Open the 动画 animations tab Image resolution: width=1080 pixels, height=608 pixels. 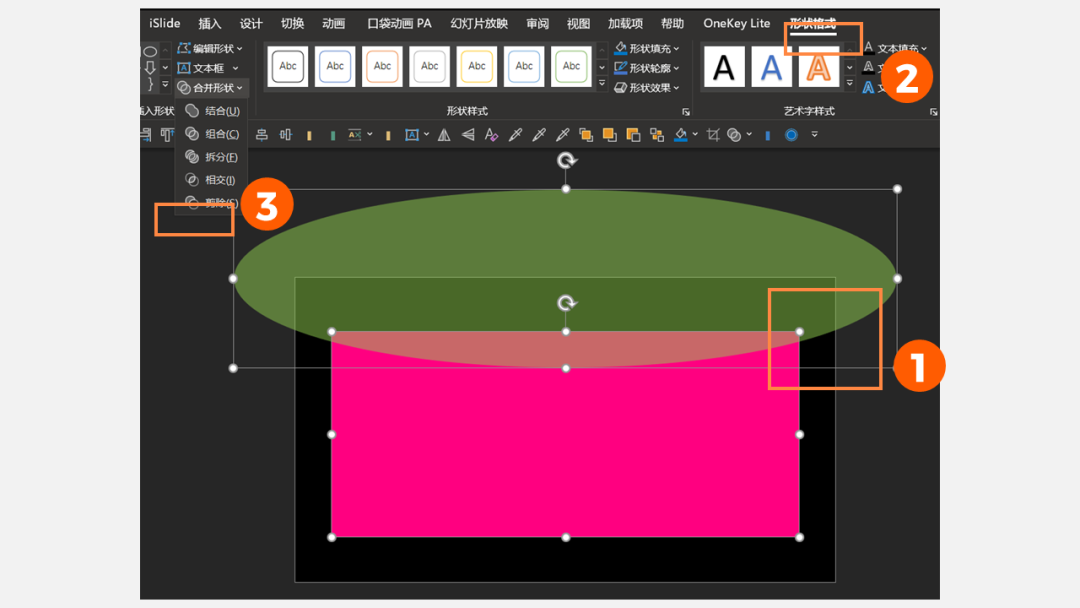(333, 24)
